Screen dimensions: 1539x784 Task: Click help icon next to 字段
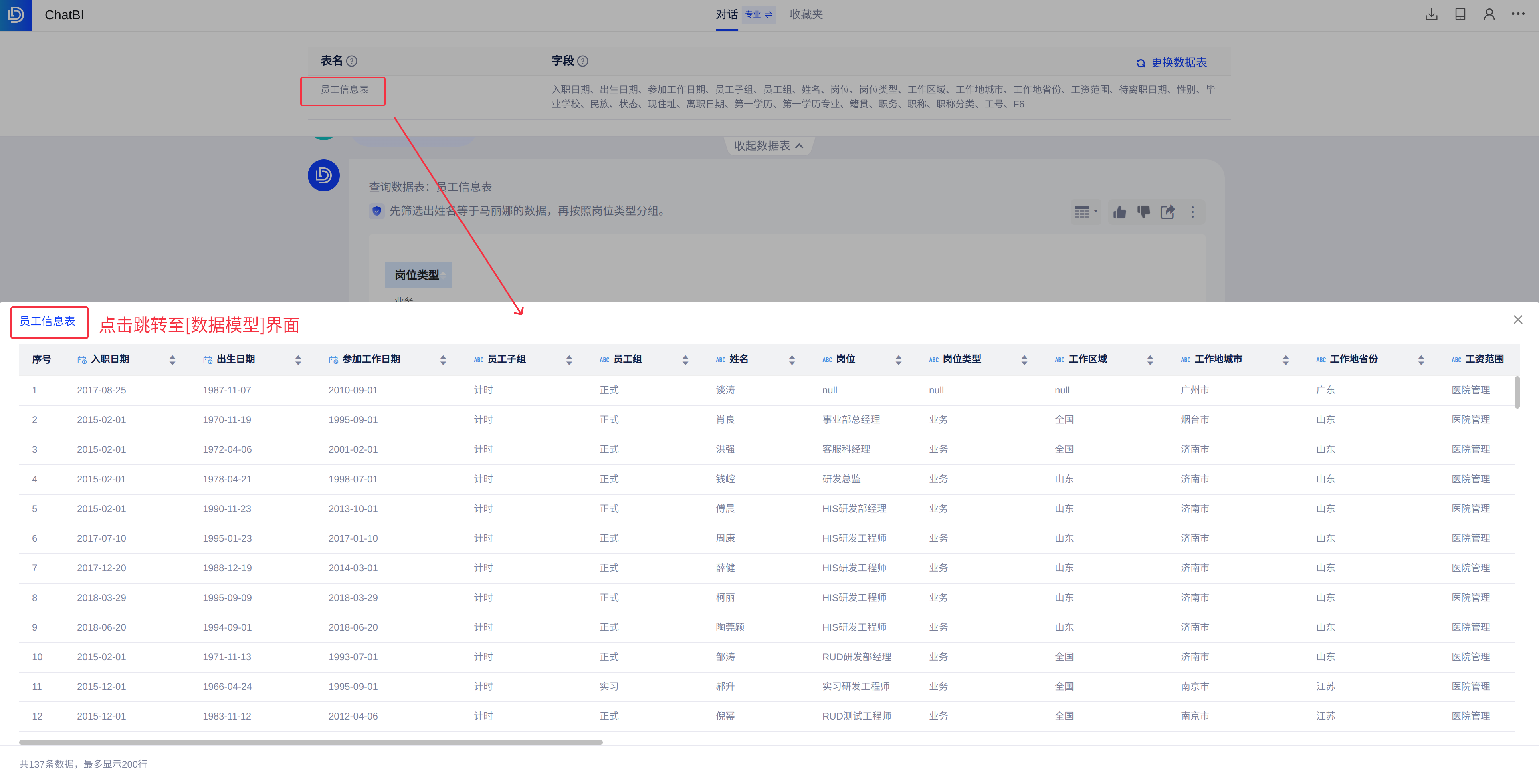coord(582,61)
